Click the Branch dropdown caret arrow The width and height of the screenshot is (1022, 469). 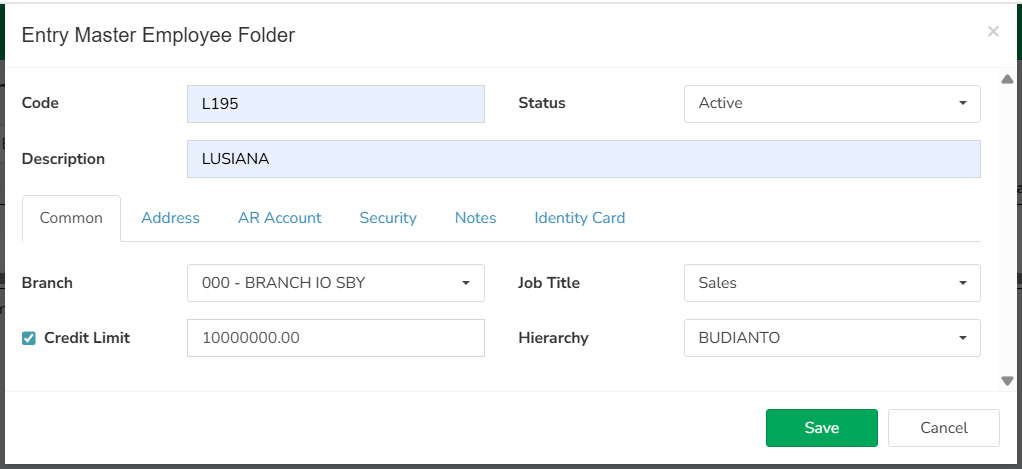tap(466, 283)
